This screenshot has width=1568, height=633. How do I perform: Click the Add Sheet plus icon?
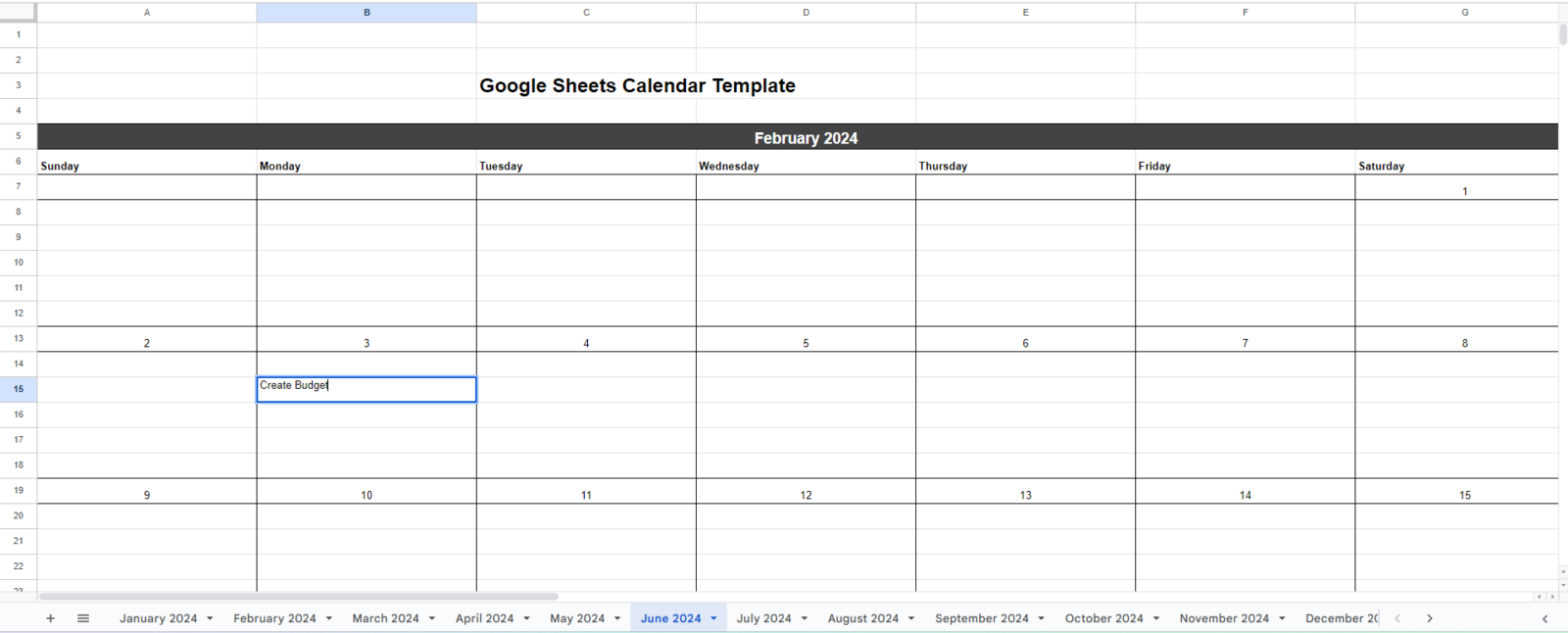click(x=51, y=618)
